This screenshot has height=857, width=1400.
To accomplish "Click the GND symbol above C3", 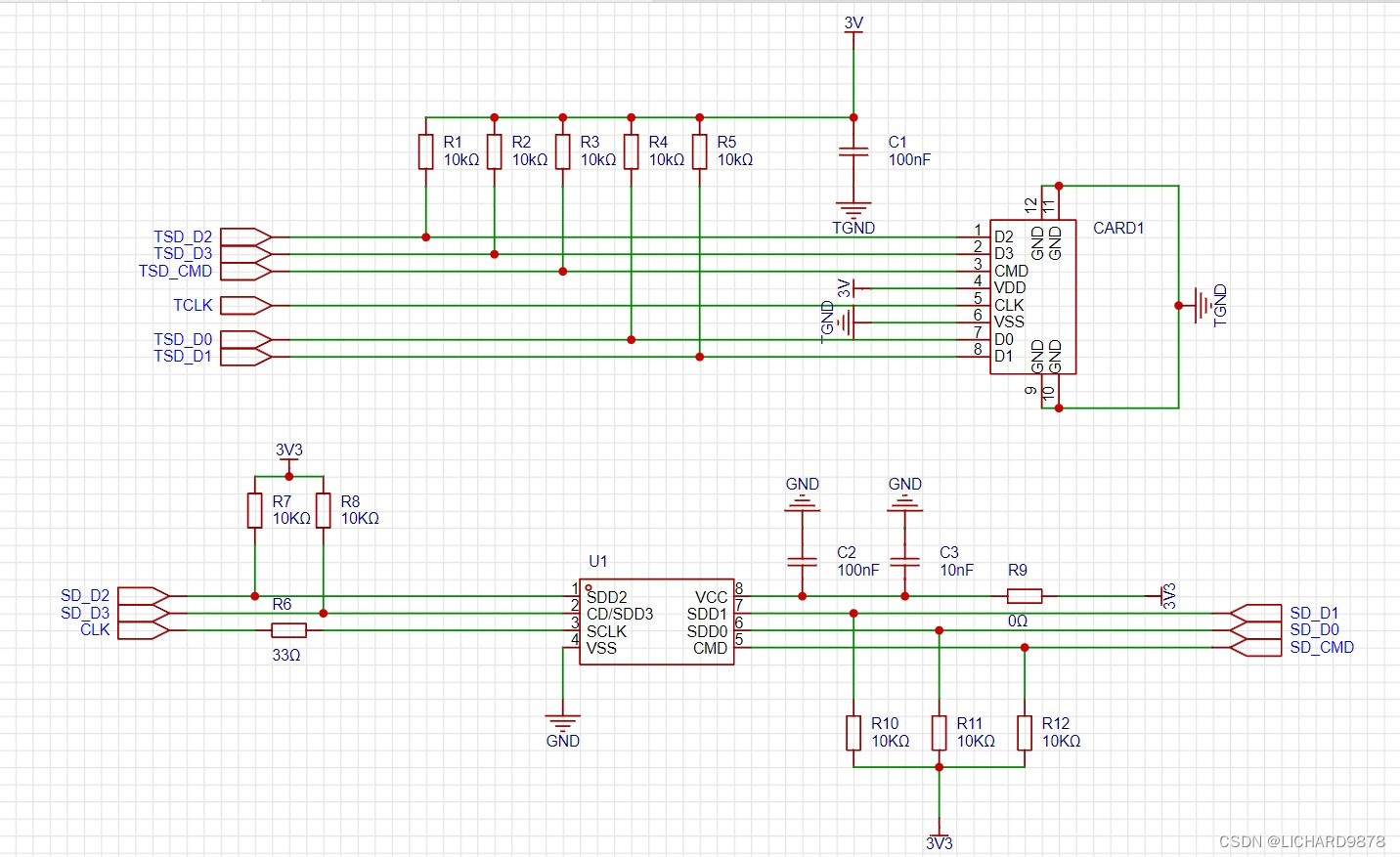I will point(904,503).
